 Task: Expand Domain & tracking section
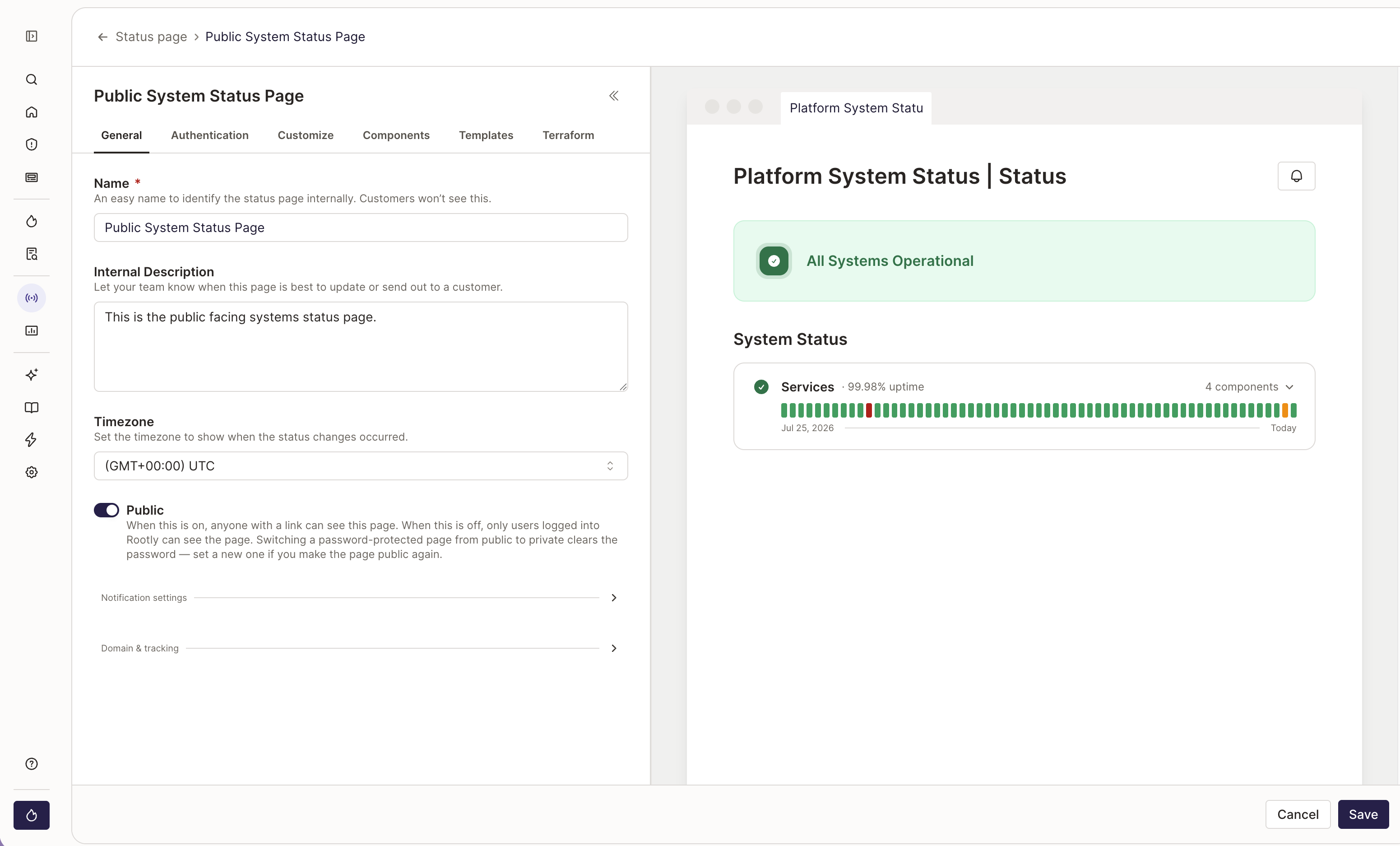[x=360, y=648]
